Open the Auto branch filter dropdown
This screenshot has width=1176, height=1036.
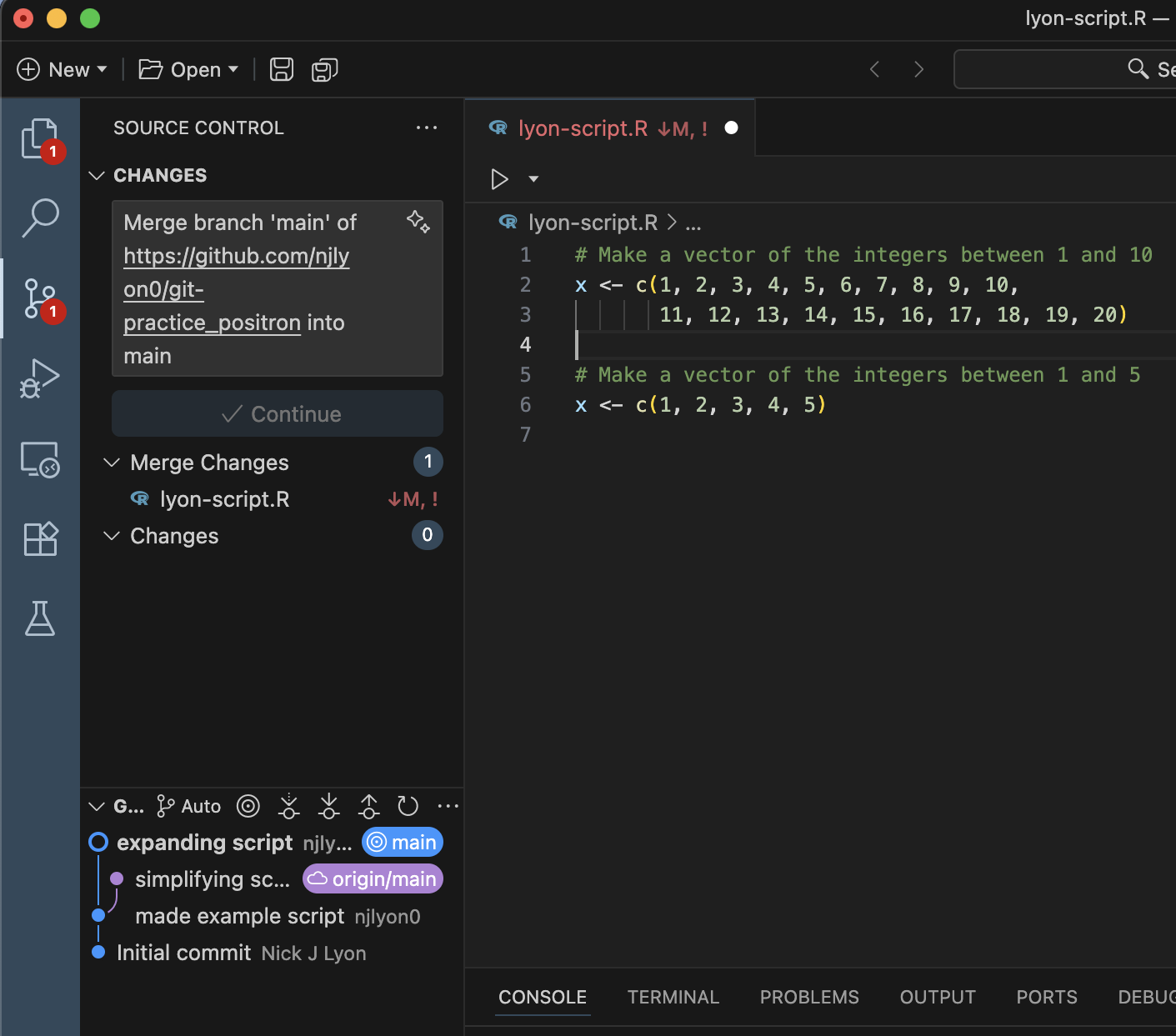188,806
